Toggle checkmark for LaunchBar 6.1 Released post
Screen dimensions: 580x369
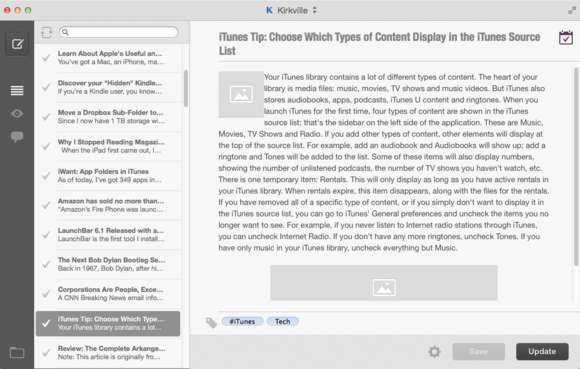46,235
